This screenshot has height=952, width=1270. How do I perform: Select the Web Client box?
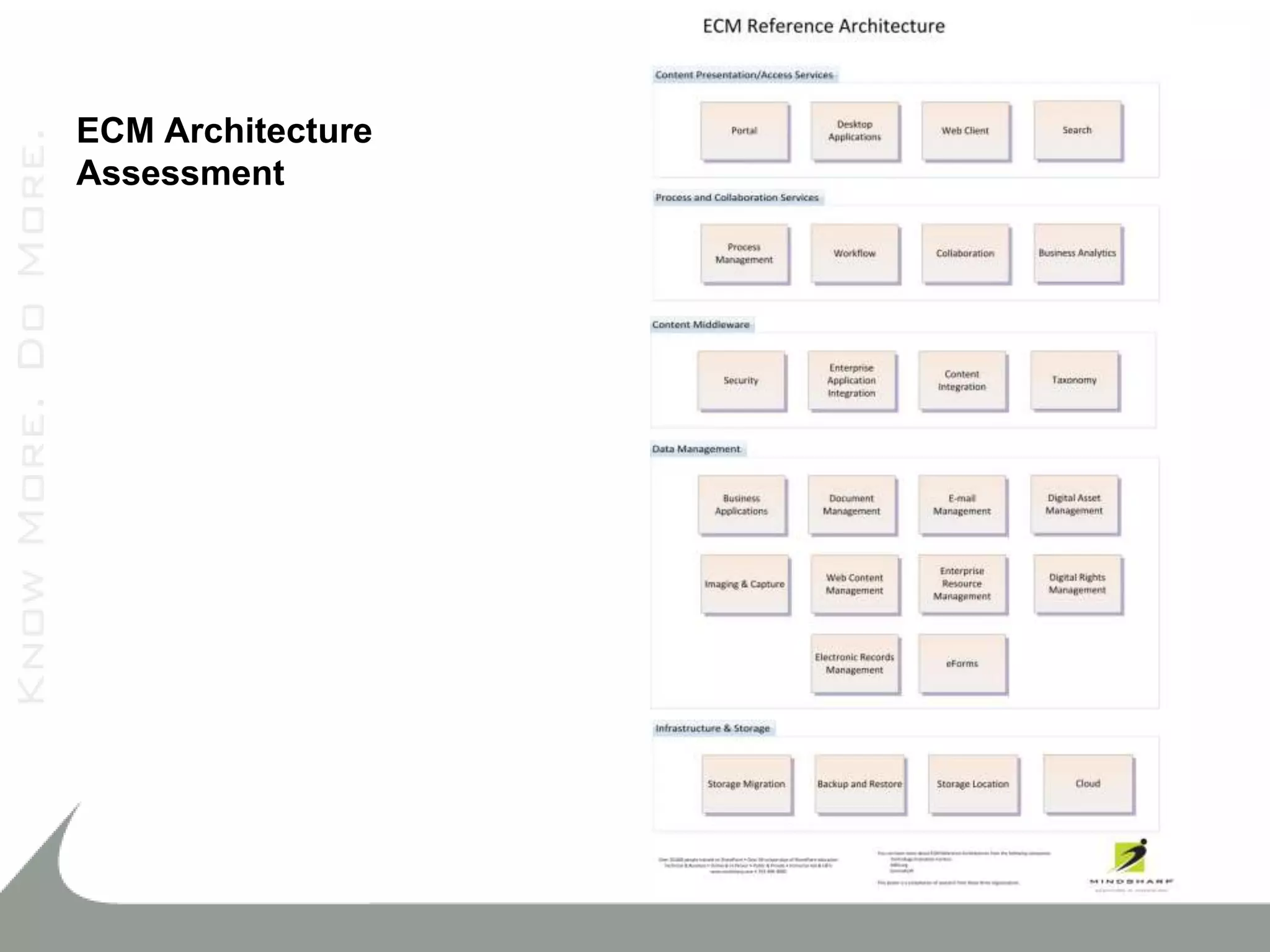pos(965,131)
